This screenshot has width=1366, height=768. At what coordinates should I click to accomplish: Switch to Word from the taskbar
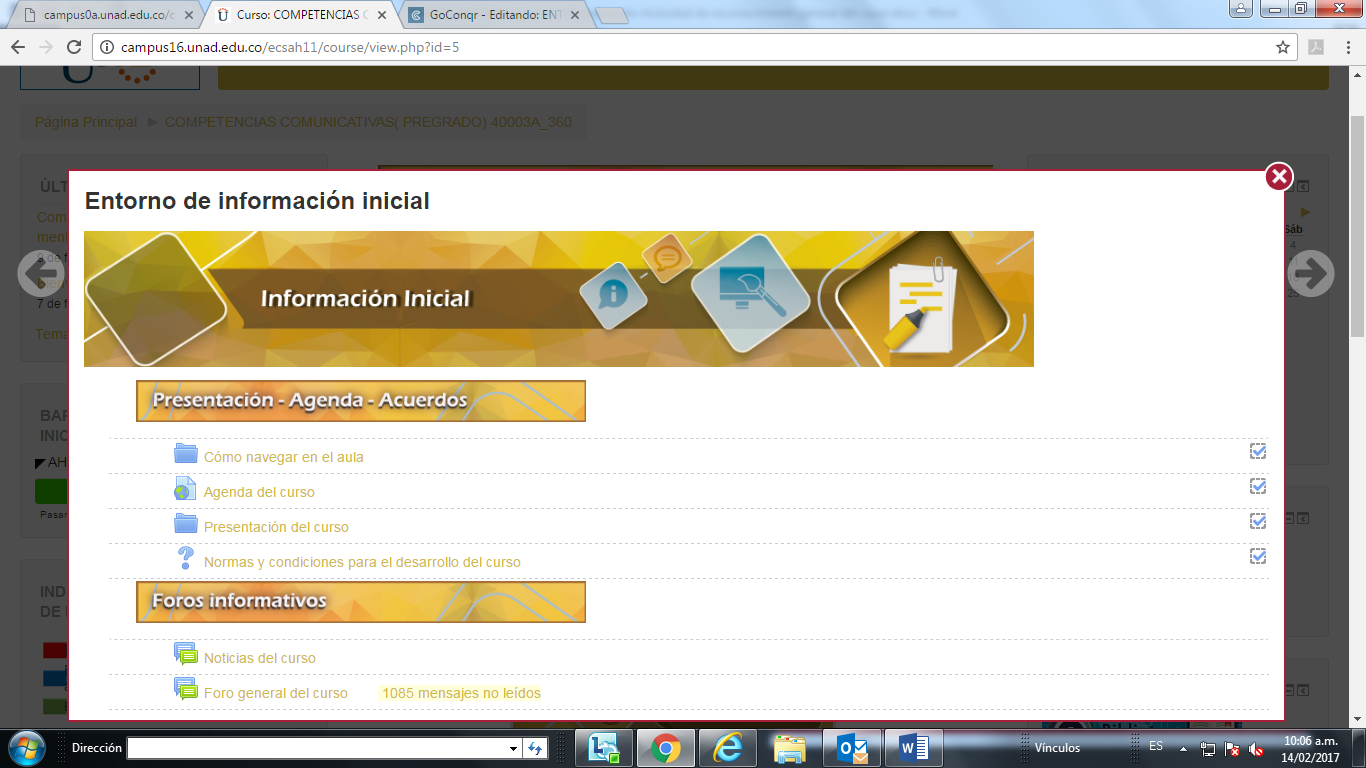(x=913, y=748)
